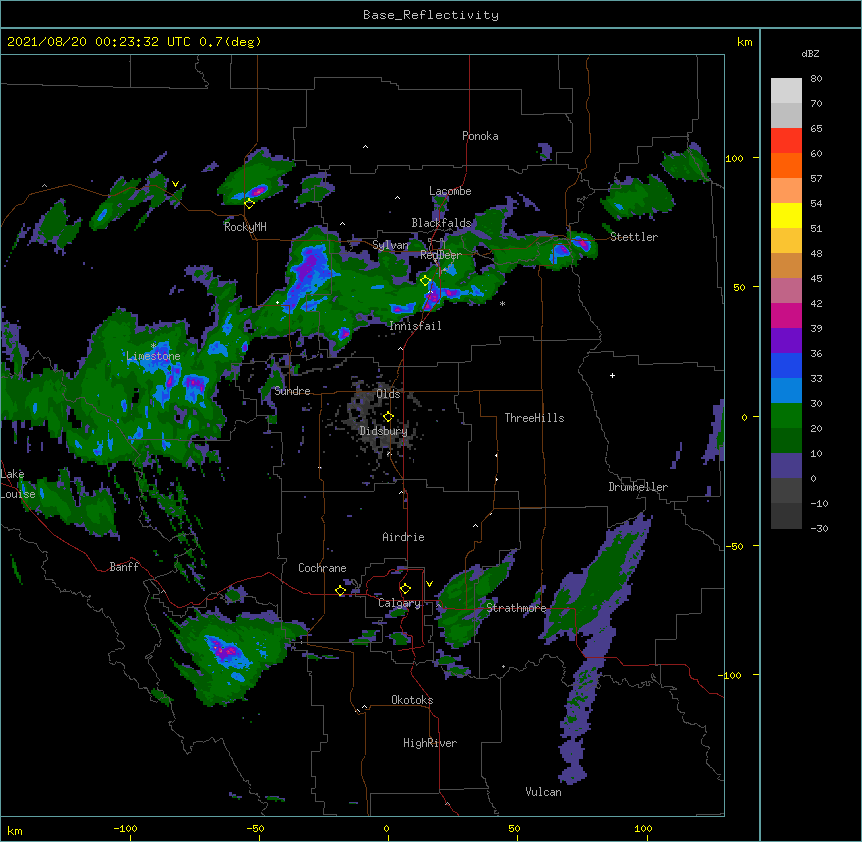Click the km unit label at top right
This screenshot has width=862, height=842.
744,42
